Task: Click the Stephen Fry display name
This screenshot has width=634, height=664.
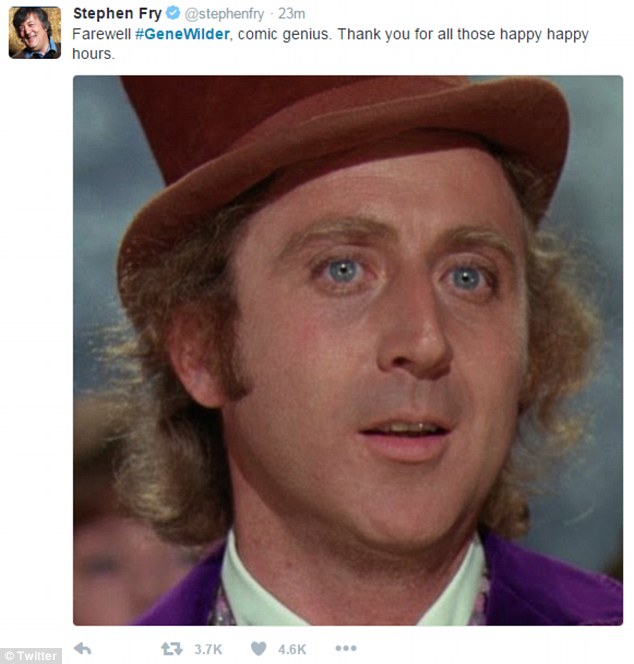Action: click(117, 14)
